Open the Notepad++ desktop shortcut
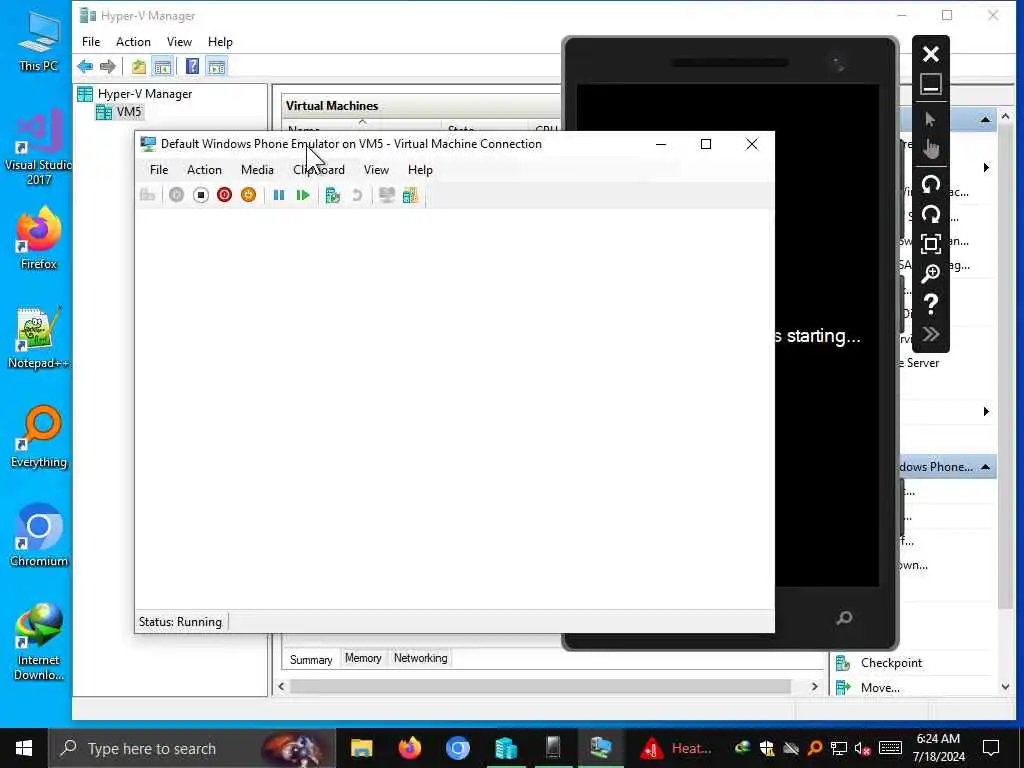Screen dimensions: 1024x768 38,338
